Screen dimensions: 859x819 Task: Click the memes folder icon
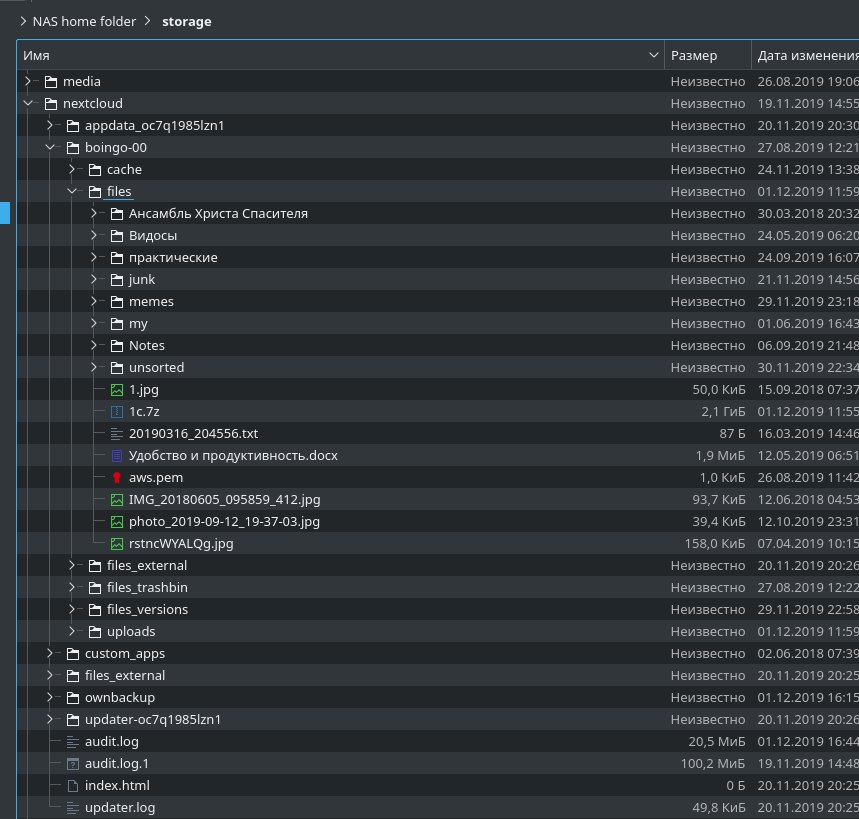click(117, 302)
